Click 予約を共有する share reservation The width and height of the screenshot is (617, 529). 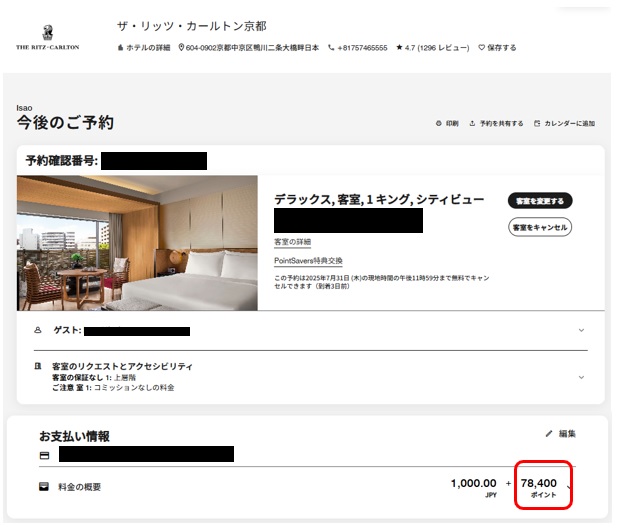[496, 124]
